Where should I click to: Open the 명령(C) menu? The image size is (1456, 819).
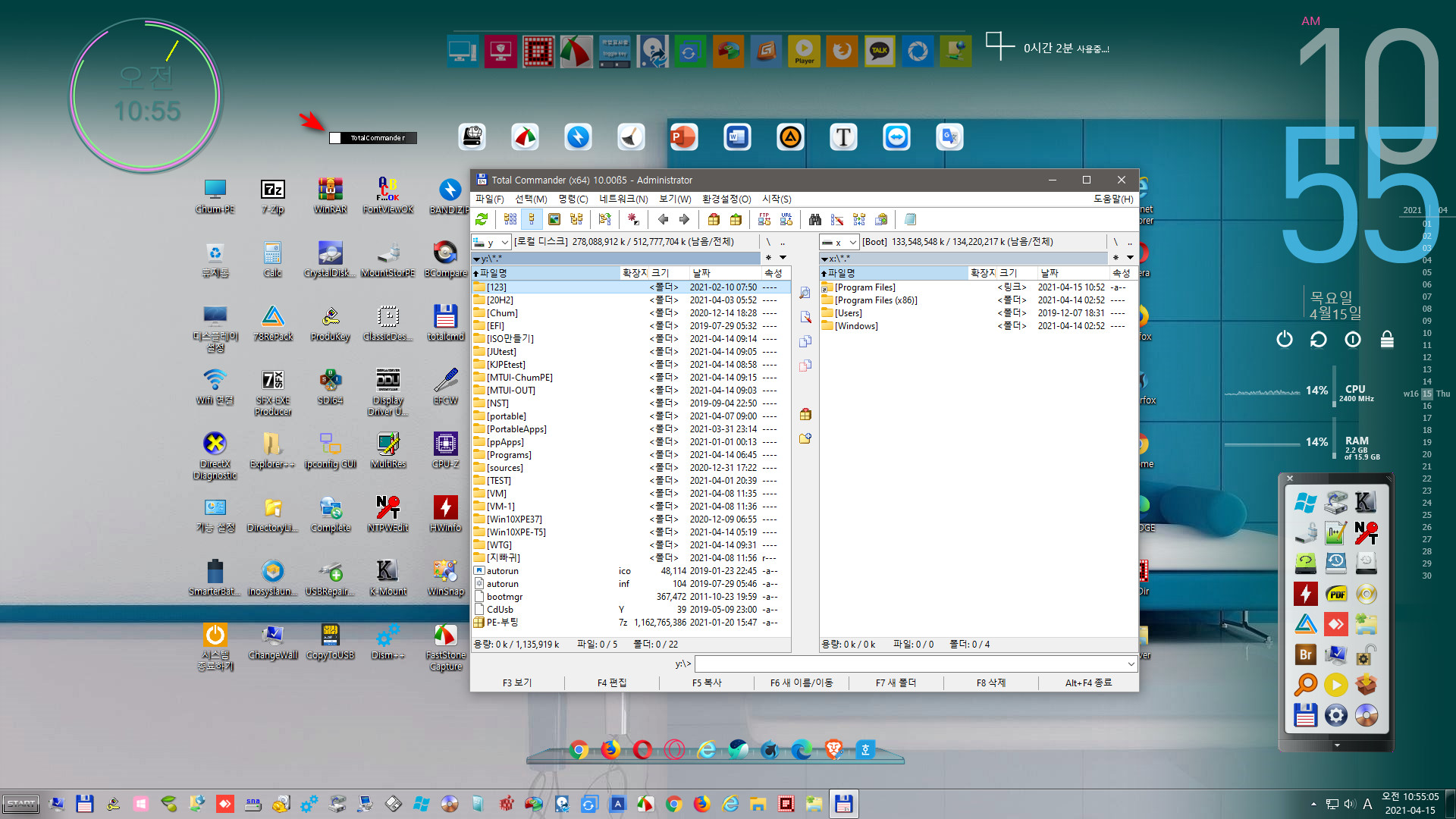pyautogui.click(x=573, y=199)
